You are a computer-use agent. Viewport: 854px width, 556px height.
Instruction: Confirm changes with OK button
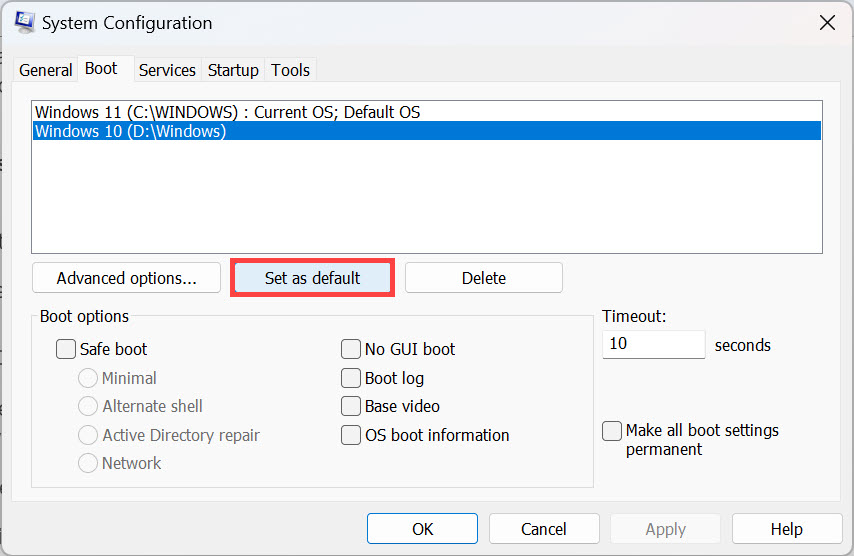click(x=422, y=529)
